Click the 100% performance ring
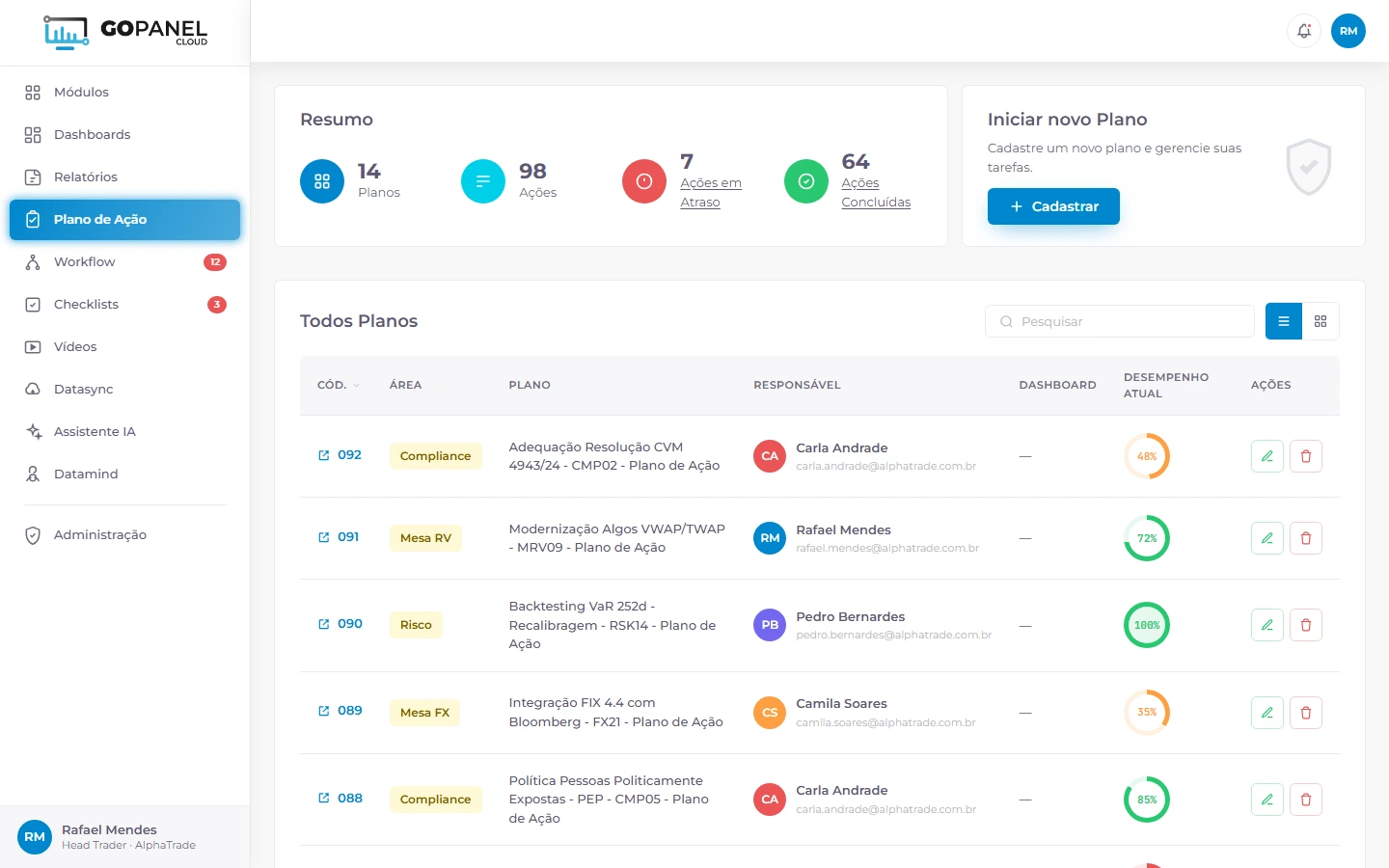The image size is (1389, 868). click(1147, 625)
